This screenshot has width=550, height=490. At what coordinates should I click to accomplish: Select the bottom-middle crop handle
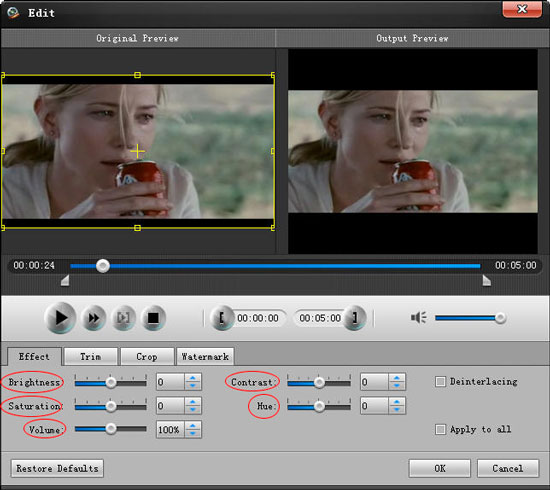click(138, 228)
